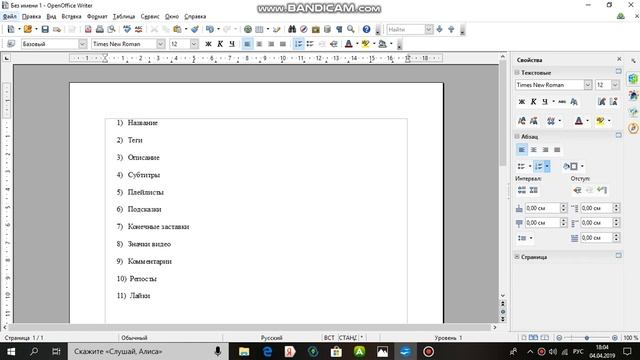This screenshot has width=640, height=360.
Task: Open Styles tab in sidebar strip
Action: point(633,96)
